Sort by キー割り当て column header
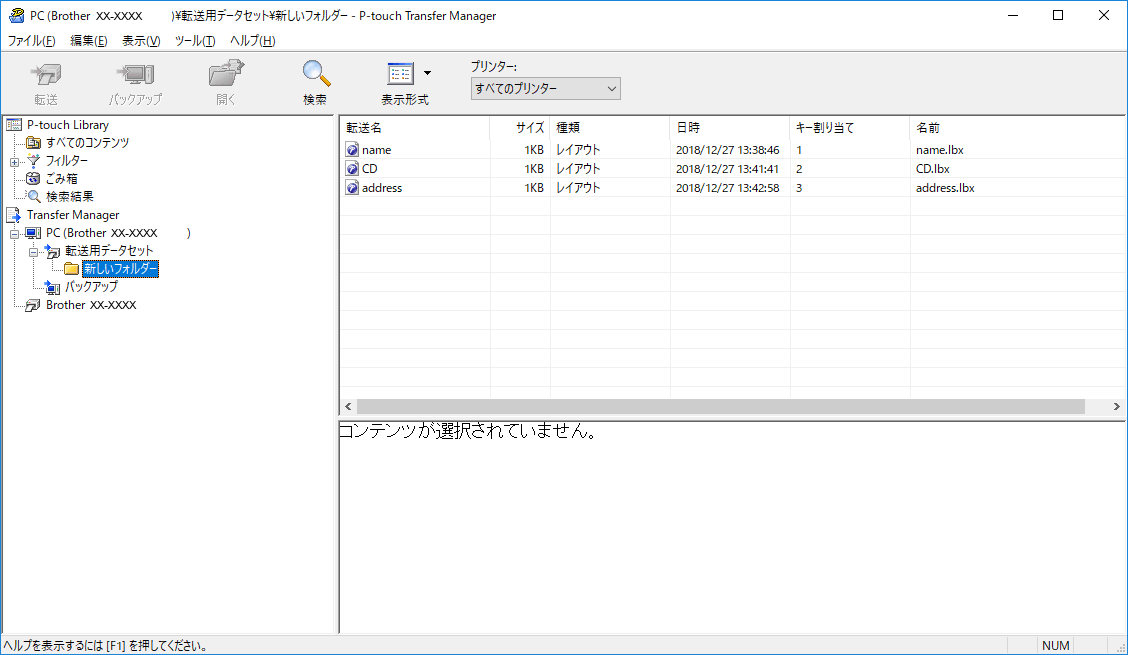 (x=850, y=127)
